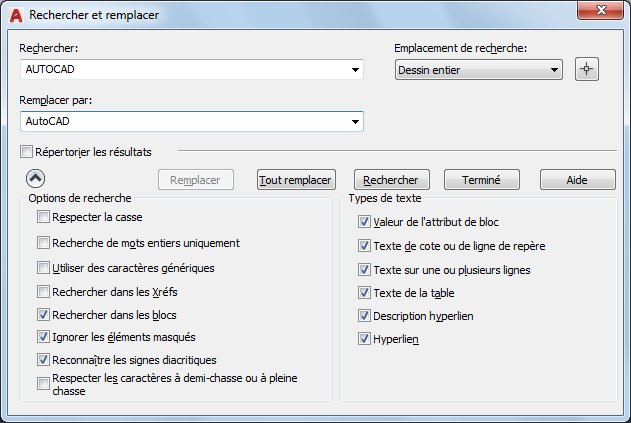631x423 pixels.
Task: Toggle Texte de la table checkbox
Action: pyautogui.click(x=364, y=293)
